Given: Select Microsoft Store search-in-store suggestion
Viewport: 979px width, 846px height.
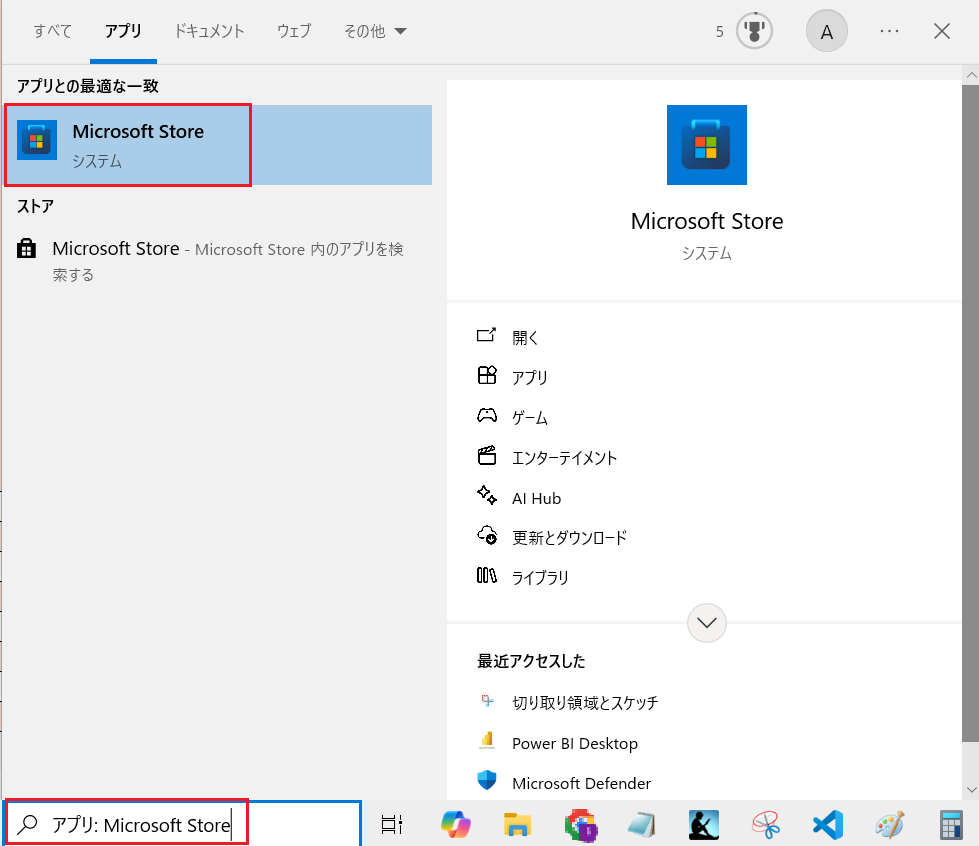Looking at the screenshot, I should coord(219,261).
